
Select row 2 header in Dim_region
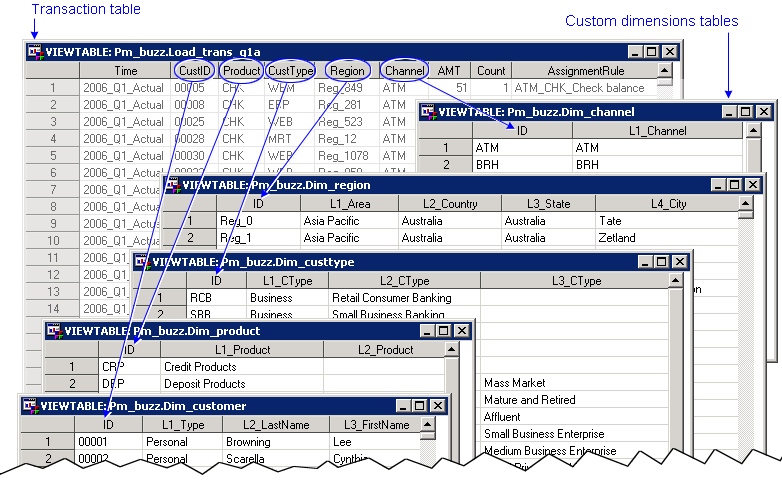point(189,238)
